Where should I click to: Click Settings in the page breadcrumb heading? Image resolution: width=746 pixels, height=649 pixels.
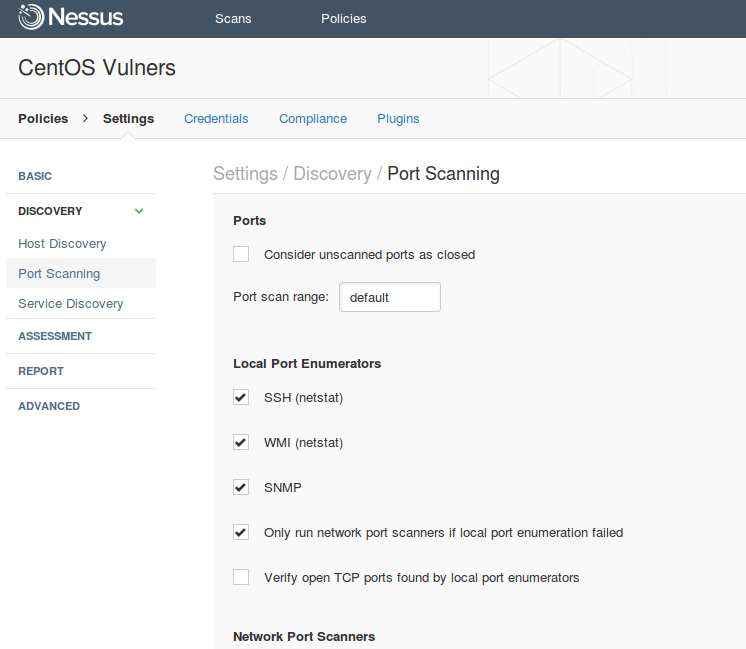[245, 174]
